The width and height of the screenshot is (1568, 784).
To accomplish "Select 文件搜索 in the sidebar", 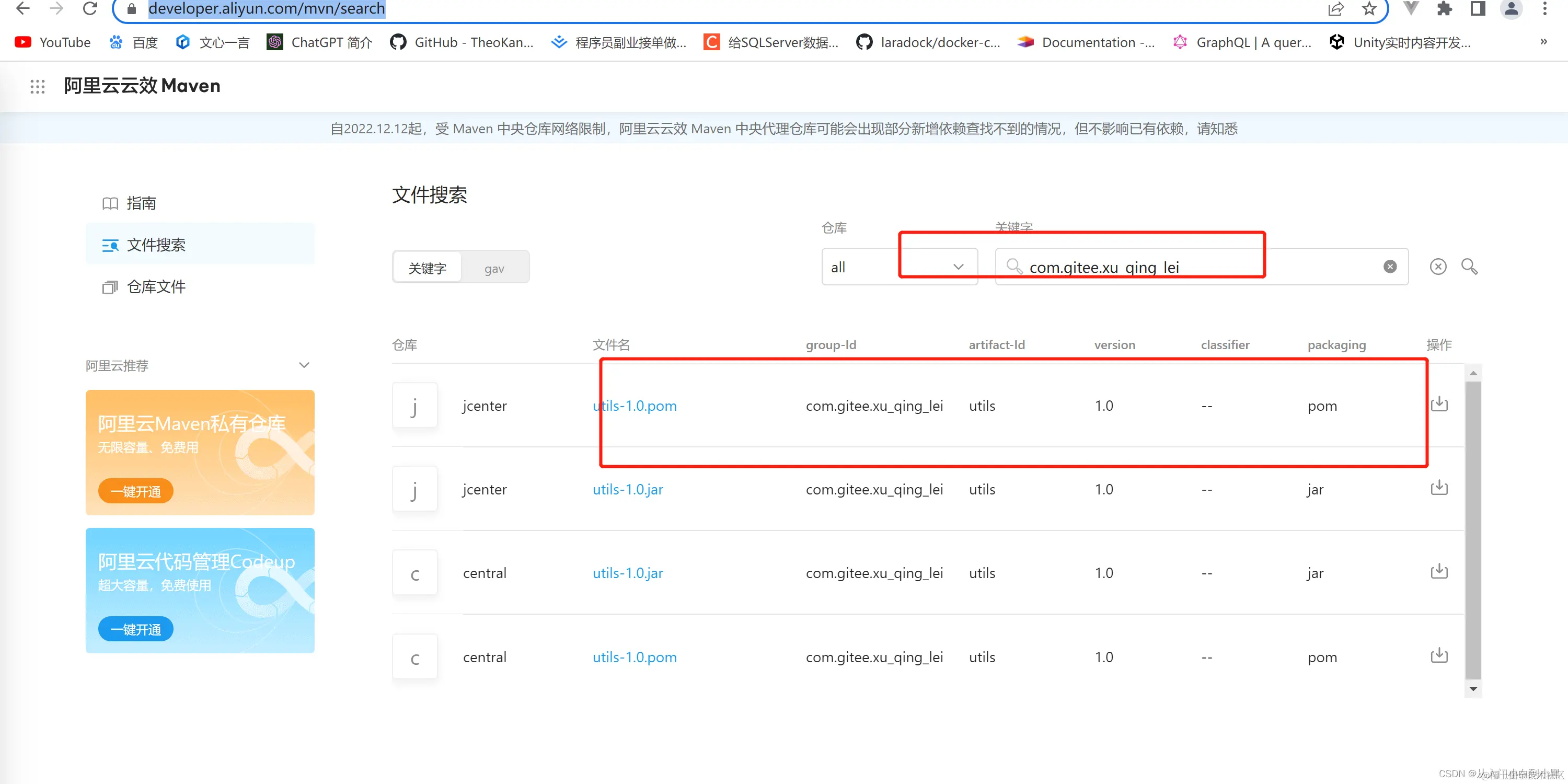I will click(200, 245).
